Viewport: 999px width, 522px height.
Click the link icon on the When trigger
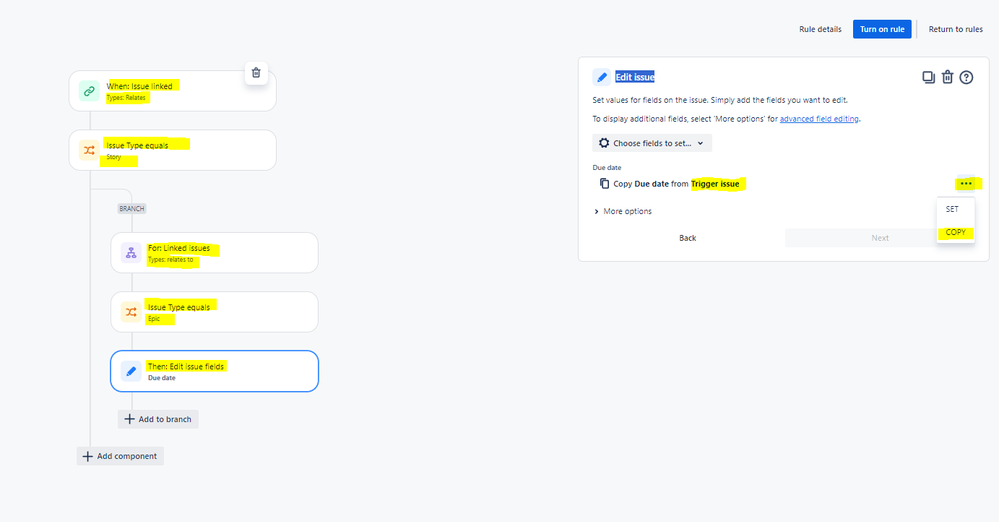pyautogui.click(x=89, y=91)
